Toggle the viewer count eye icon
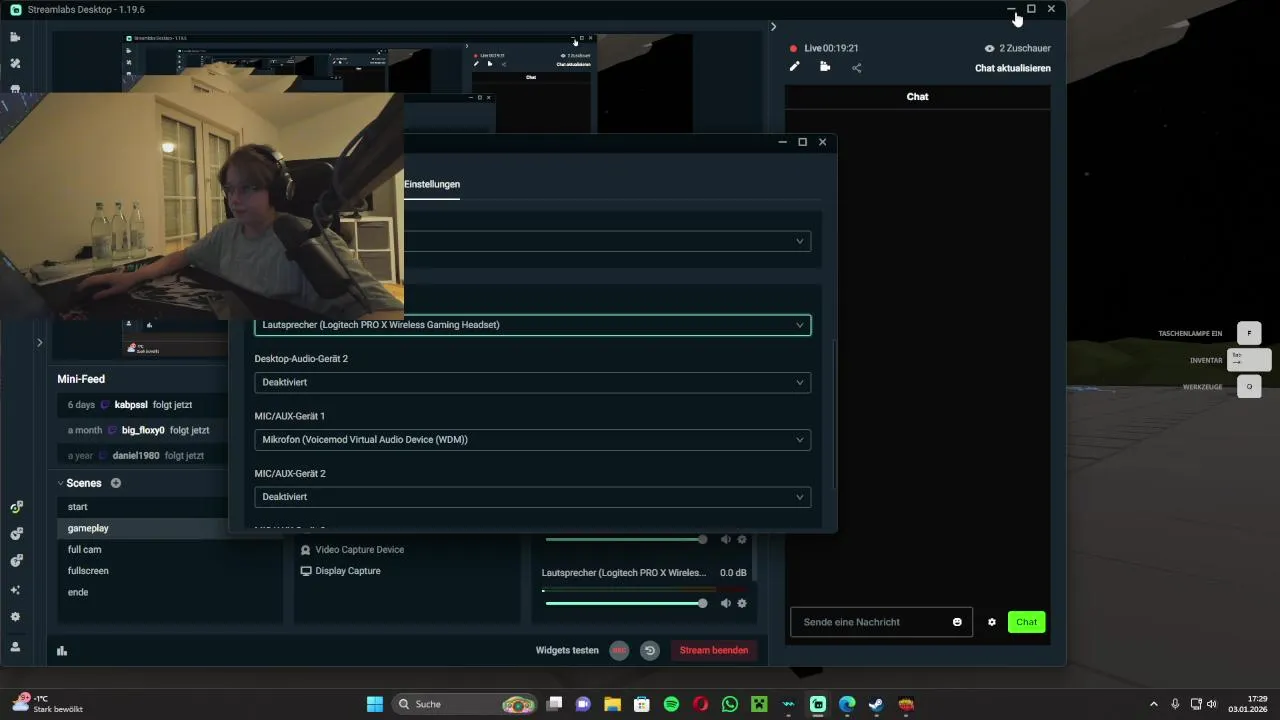 click(x=990, y=48)
